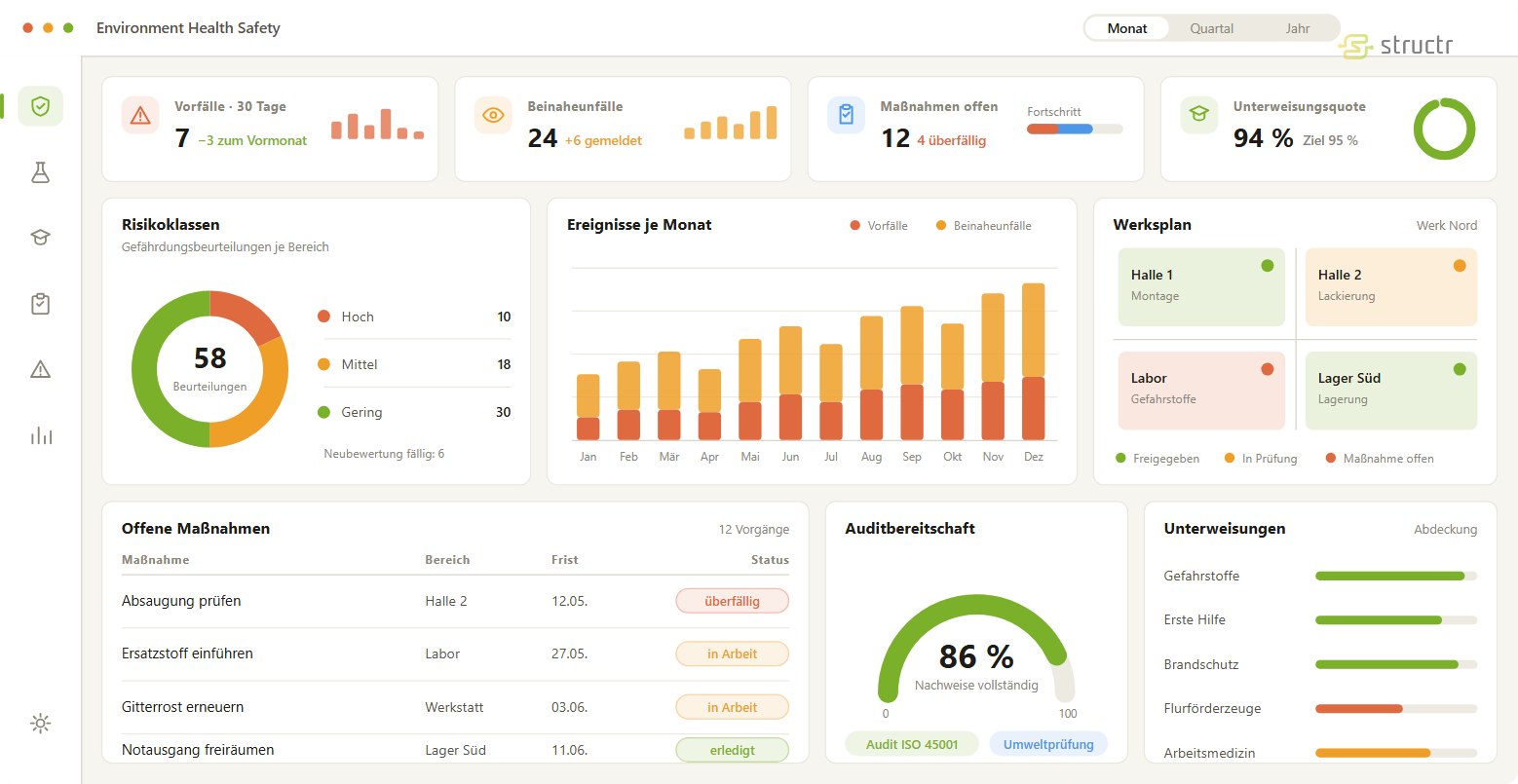Click the Abdeckung label in Unterweisungen
Image resolution: width=1518 pixels, height=784 pixels.
pos(1446,530)
